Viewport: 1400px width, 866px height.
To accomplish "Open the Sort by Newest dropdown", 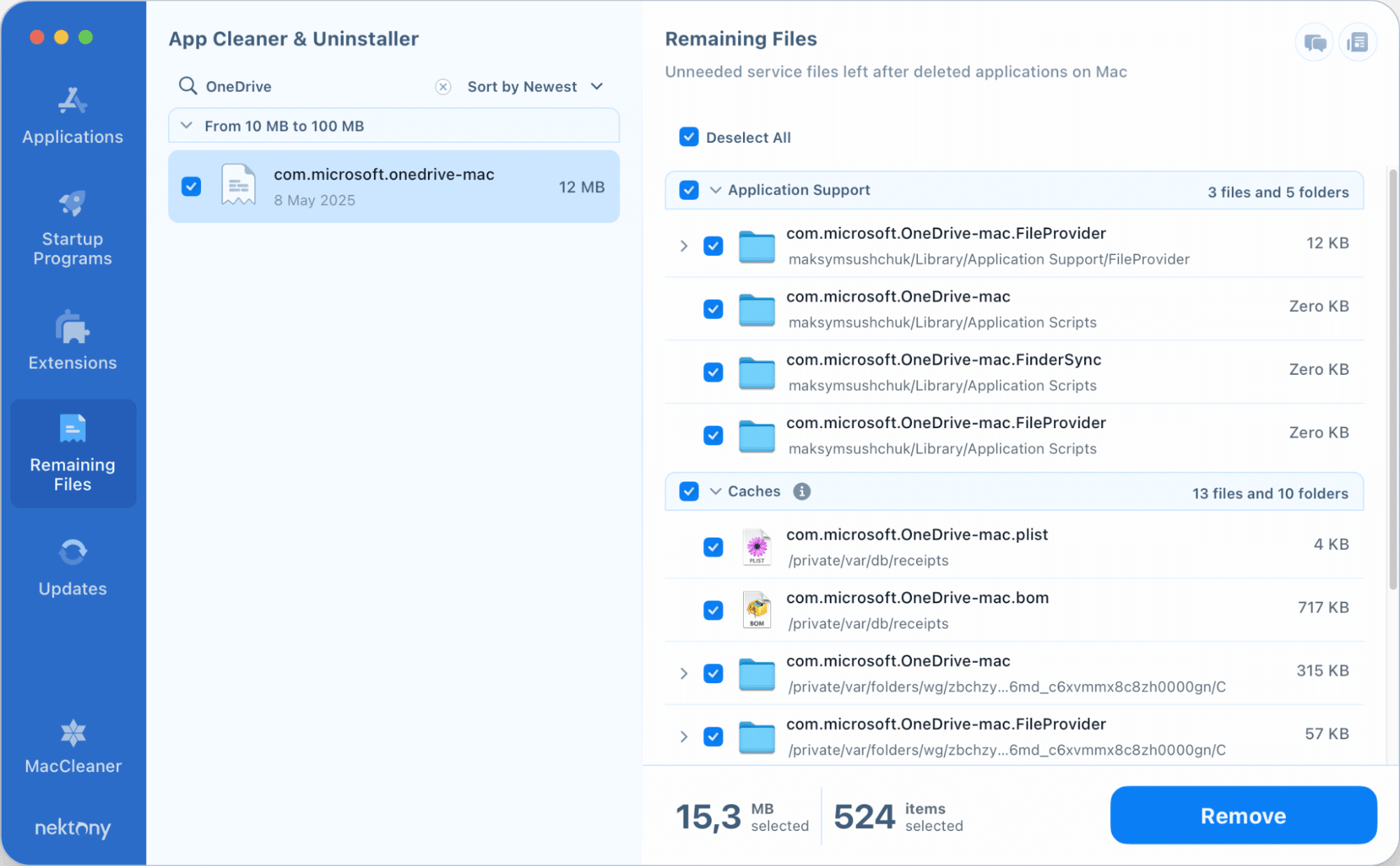I will (x=534, y=86).
